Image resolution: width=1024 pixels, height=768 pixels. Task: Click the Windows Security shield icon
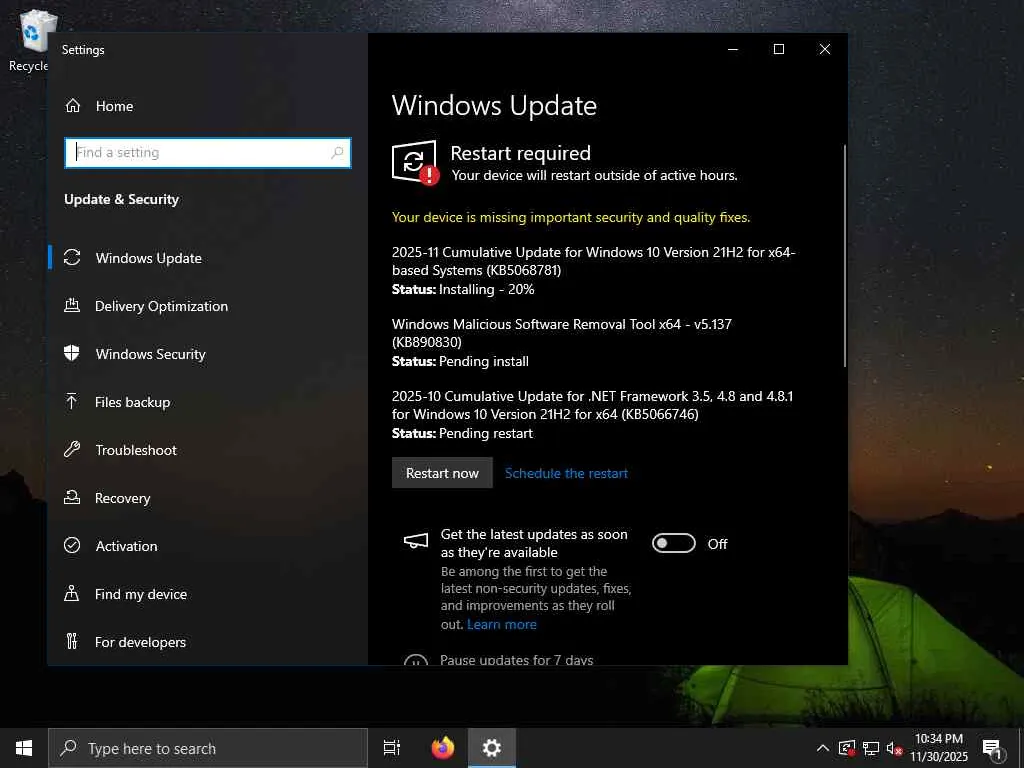pos(72,353)
